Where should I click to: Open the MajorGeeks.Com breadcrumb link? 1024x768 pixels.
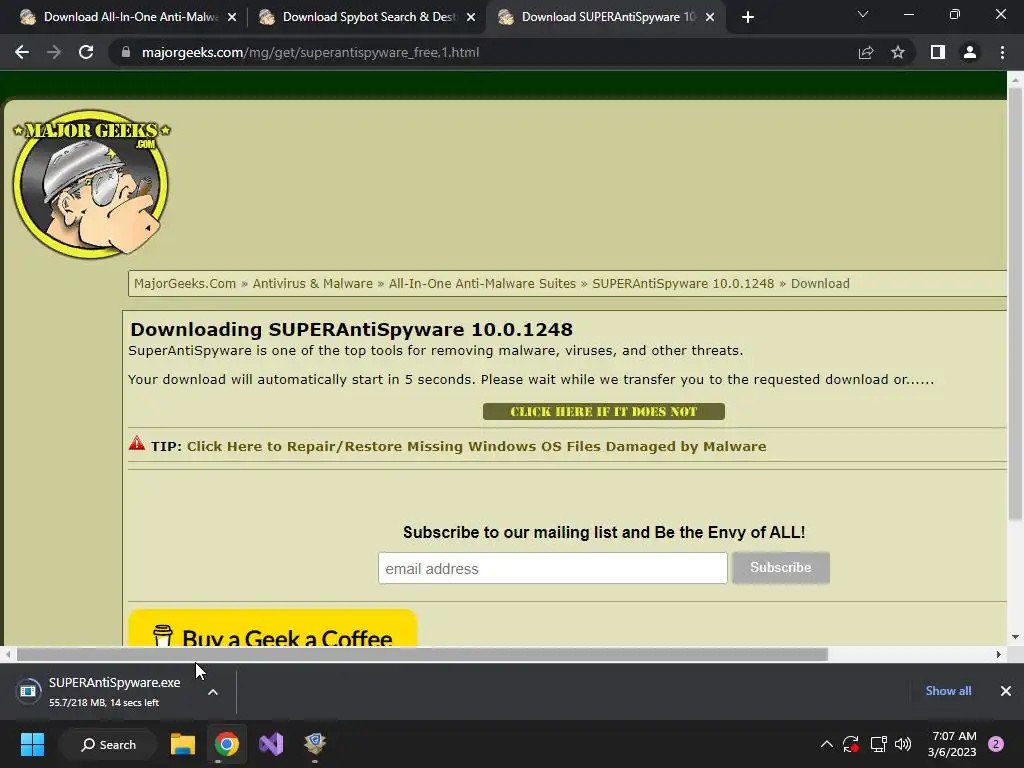coord(185,283)
